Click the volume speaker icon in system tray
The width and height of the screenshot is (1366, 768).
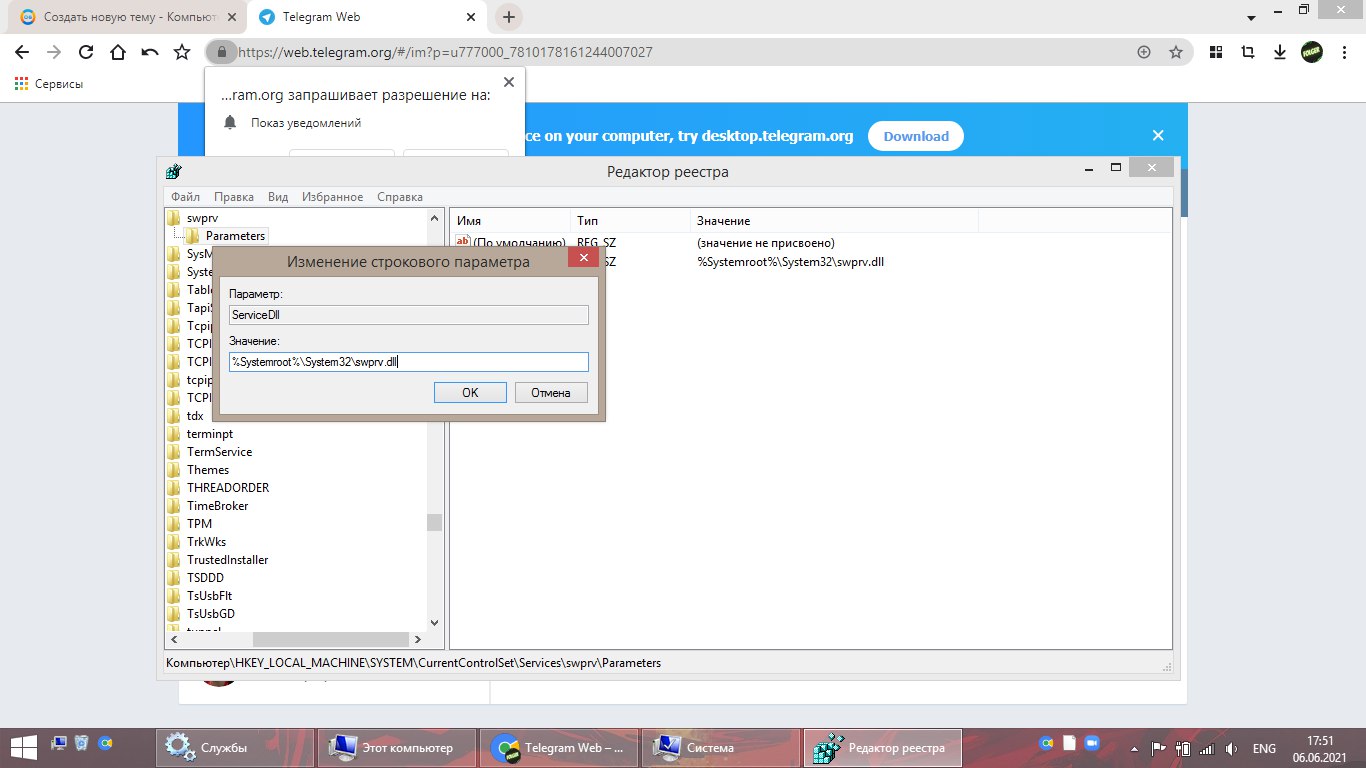1231,748
